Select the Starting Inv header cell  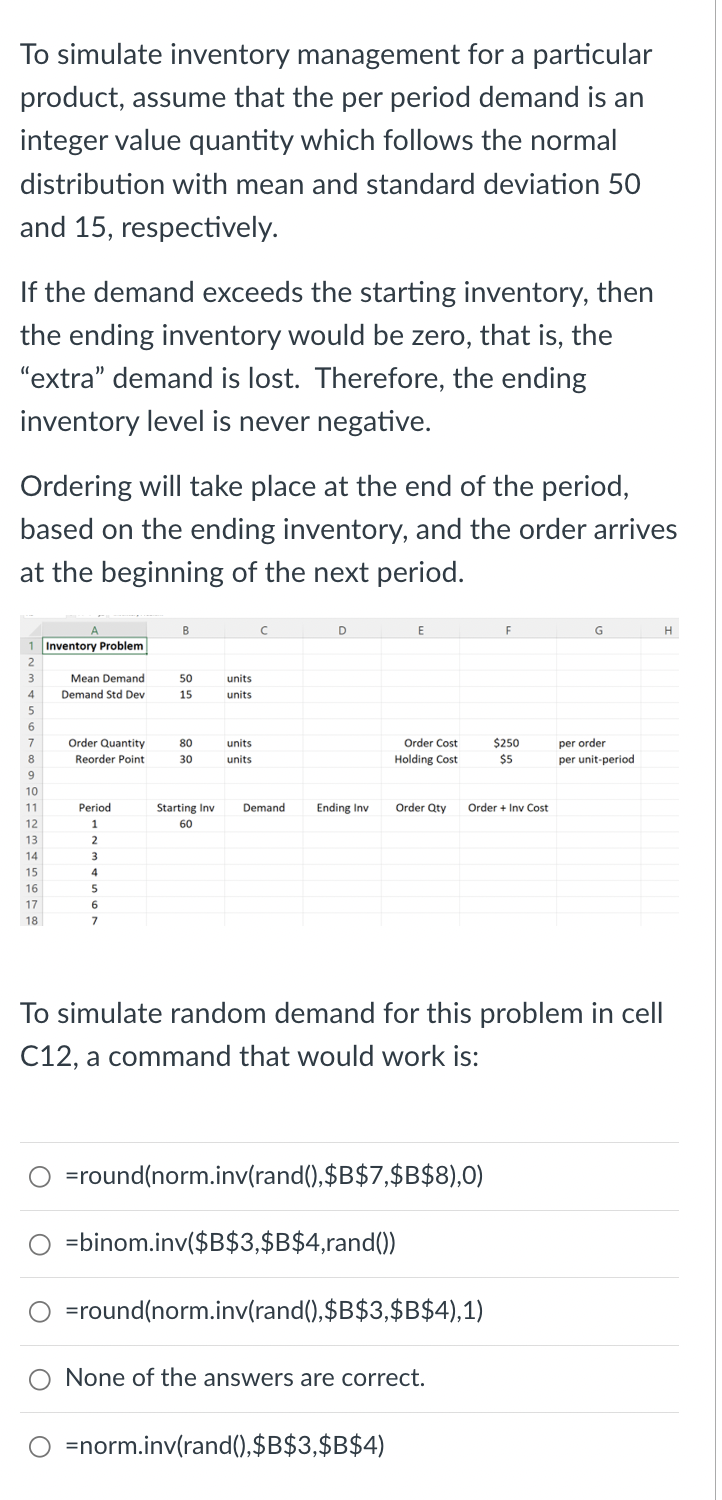coord(184,807)
